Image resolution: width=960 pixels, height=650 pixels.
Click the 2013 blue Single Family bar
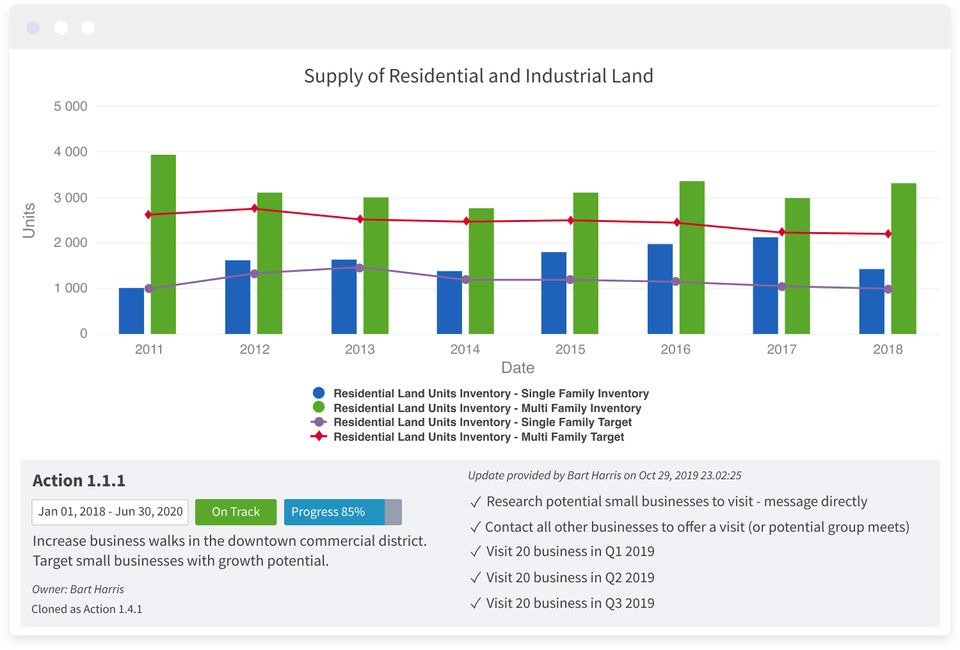344,297
